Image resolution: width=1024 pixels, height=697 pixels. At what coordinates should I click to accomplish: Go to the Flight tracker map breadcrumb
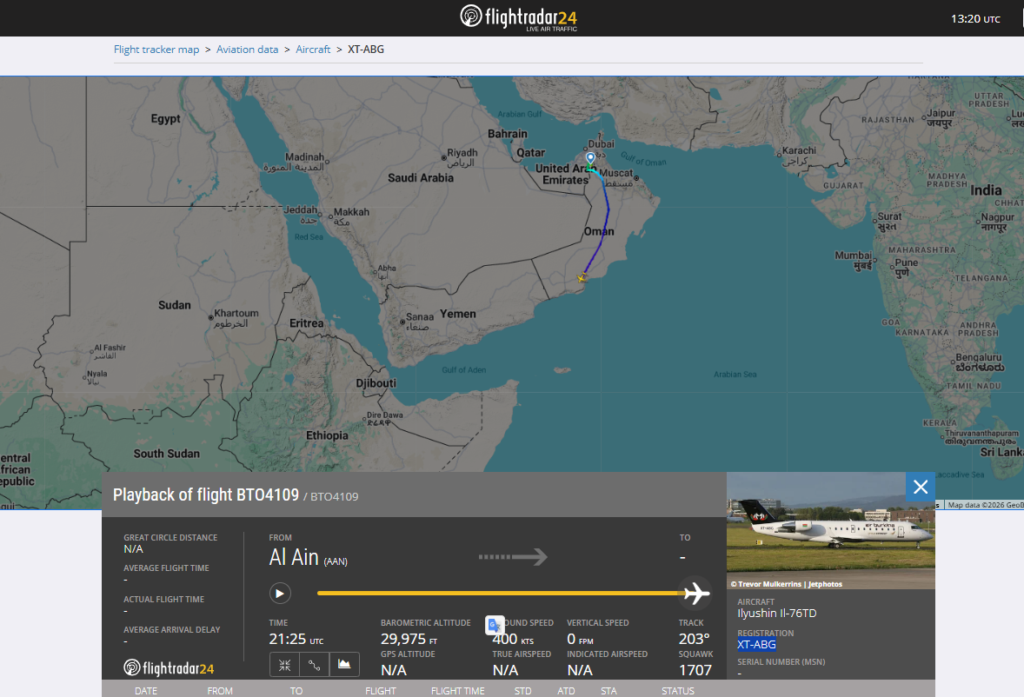pos(156,50)
